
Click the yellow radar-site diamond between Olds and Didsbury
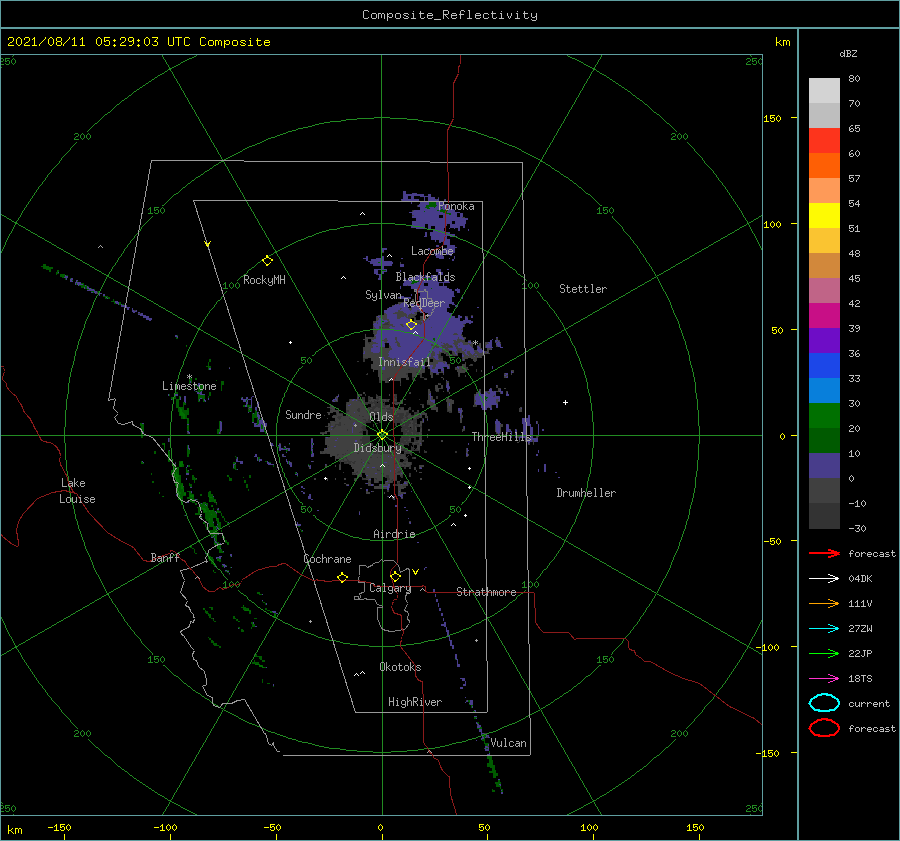382,435
